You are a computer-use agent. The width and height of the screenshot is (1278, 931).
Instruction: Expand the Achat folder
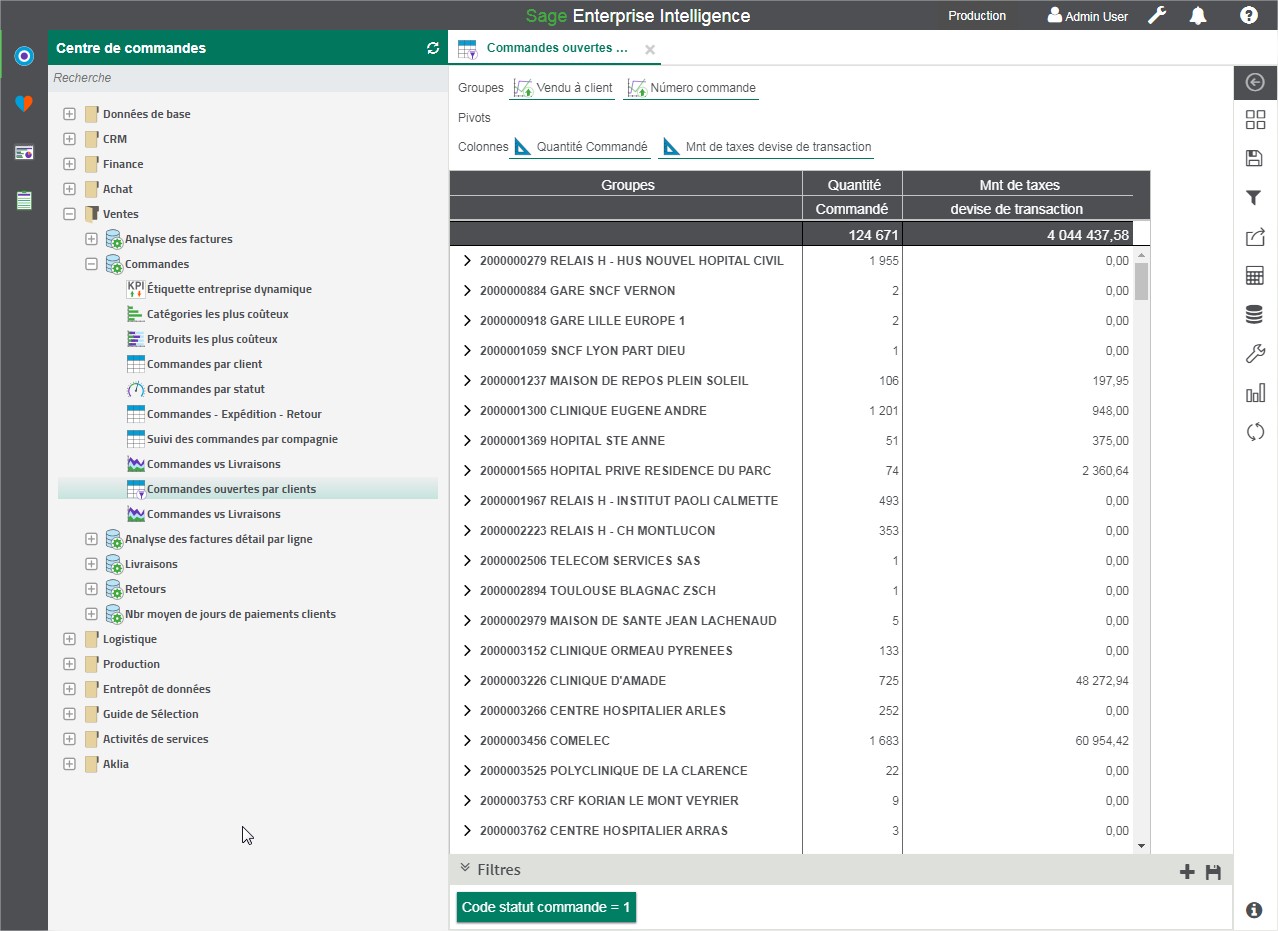coord(69,189)
